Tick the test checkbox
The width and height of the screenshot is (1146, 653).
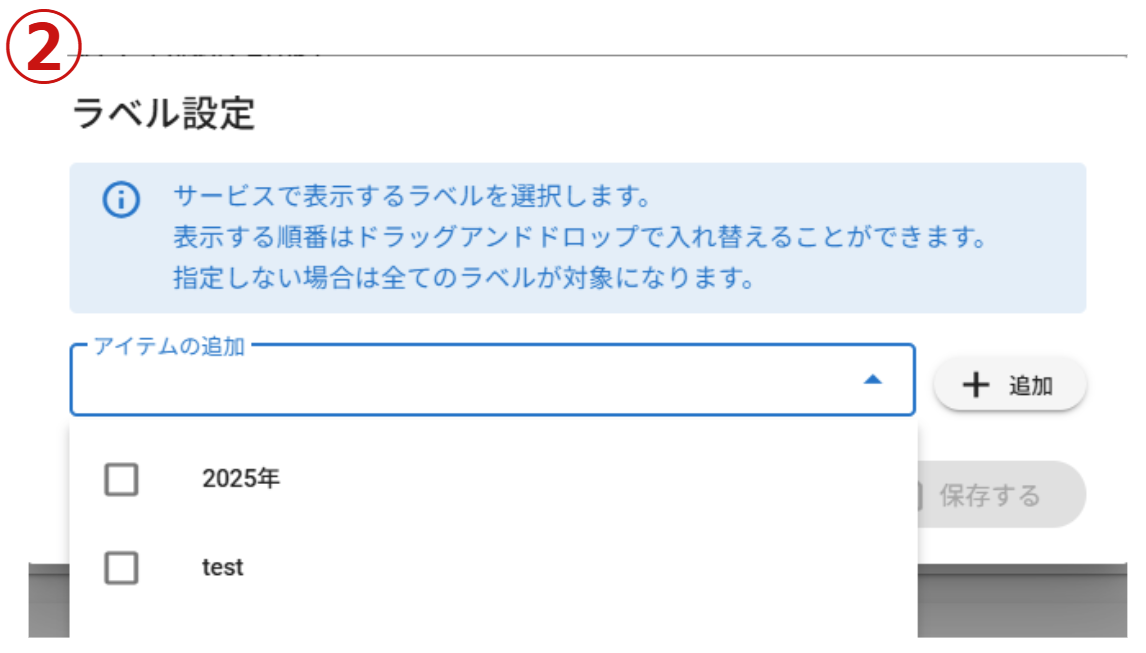click(121, 568)
